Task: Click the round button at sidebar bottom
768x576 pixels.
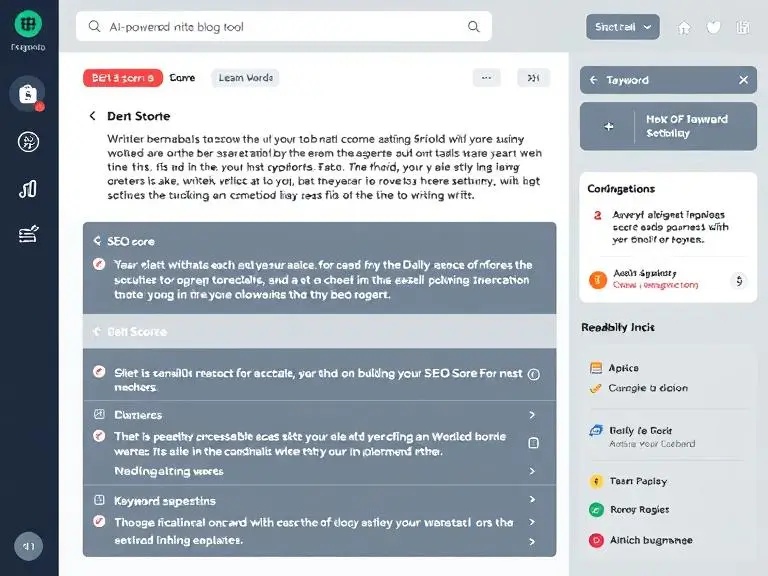Action: 28,546
